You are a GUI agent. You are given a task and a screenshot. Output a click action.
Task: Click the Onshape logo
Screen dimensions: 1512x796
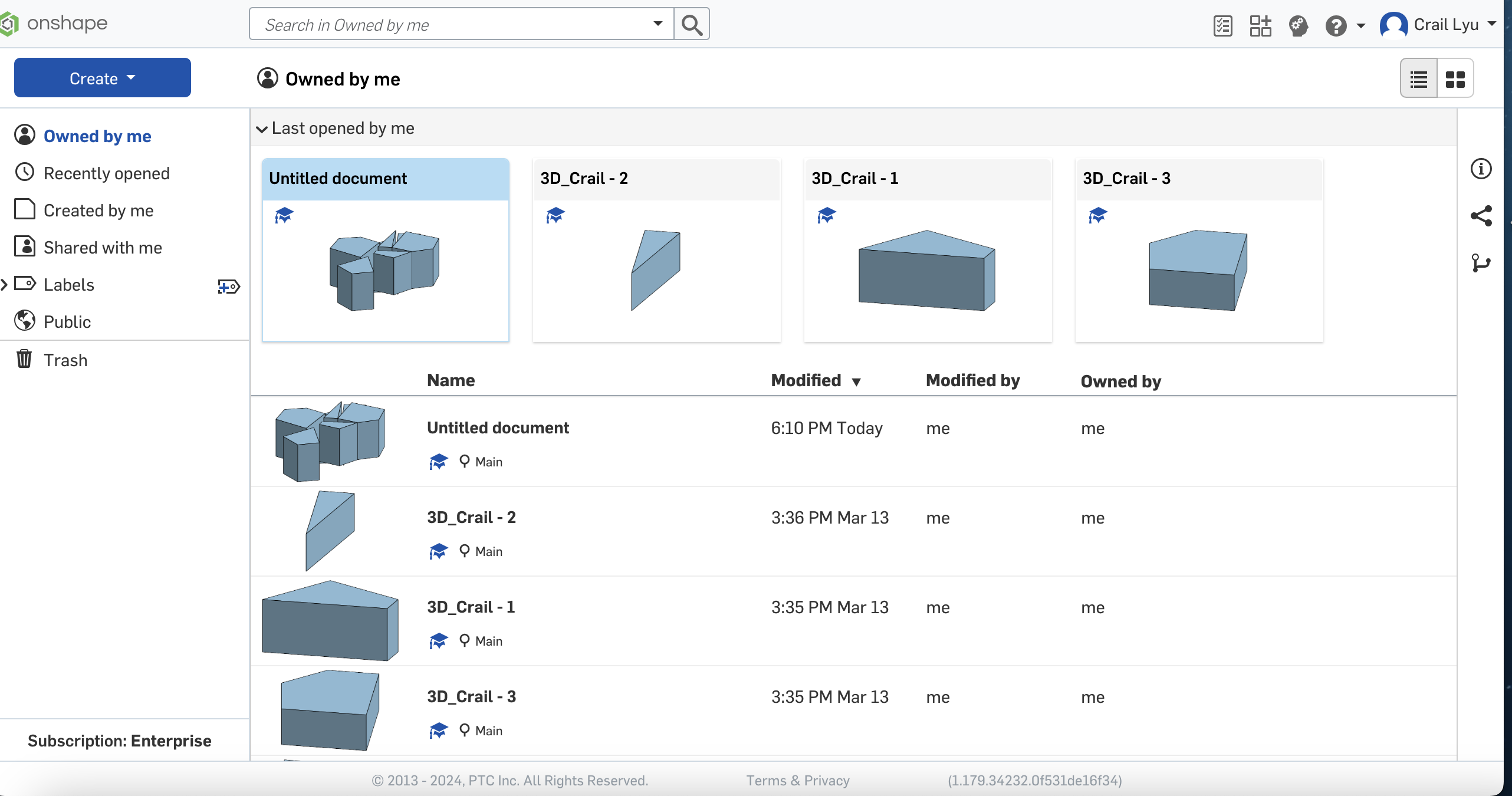coord(54,24)
